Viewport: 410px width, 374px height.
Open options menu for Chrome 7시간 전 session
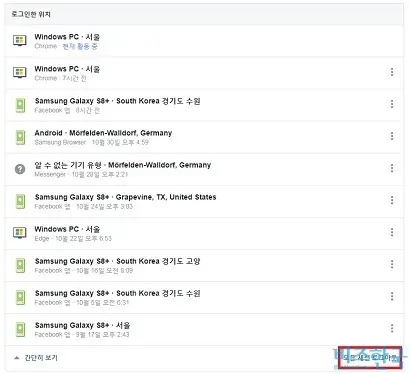point(392,72)
